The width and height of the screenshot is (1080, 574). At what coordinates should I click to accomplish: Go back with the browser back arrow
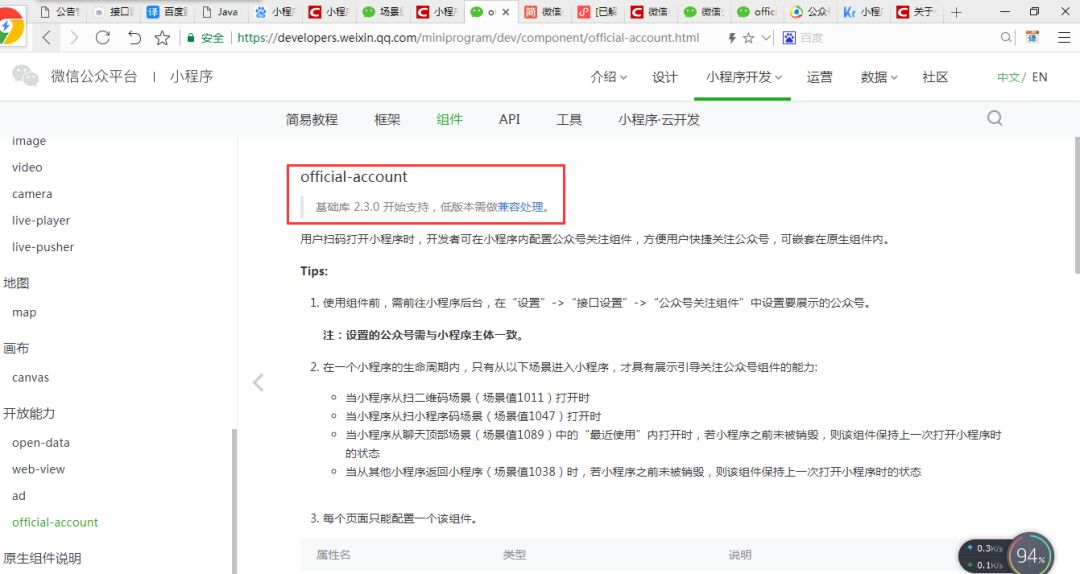click(x=47, y=38)
